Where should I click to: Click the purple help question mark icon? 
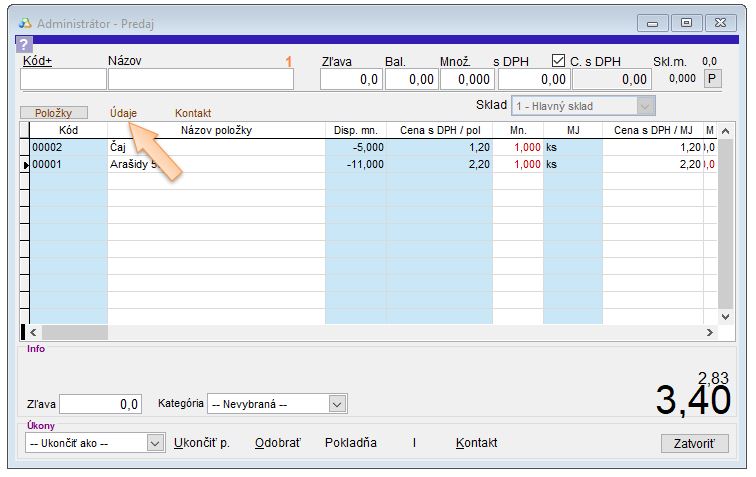(25, 44)
